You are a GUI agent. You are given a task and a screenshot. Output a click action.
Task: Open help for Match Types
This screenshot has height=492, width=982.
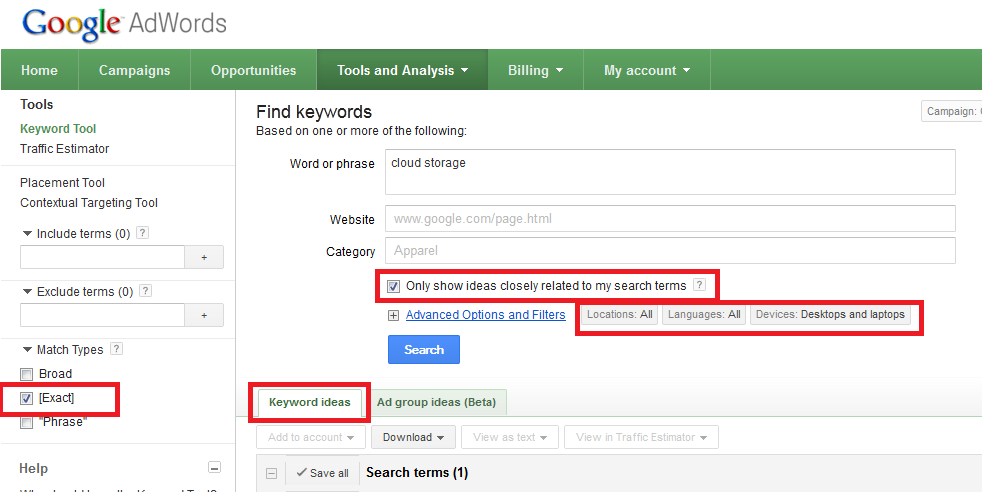click(116, 349)
